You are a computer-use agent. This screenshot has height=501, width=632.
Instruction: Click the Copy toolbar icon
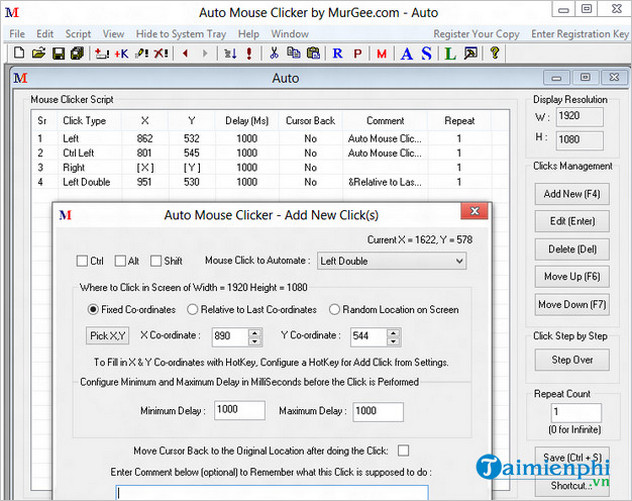[x=293, y=53]
